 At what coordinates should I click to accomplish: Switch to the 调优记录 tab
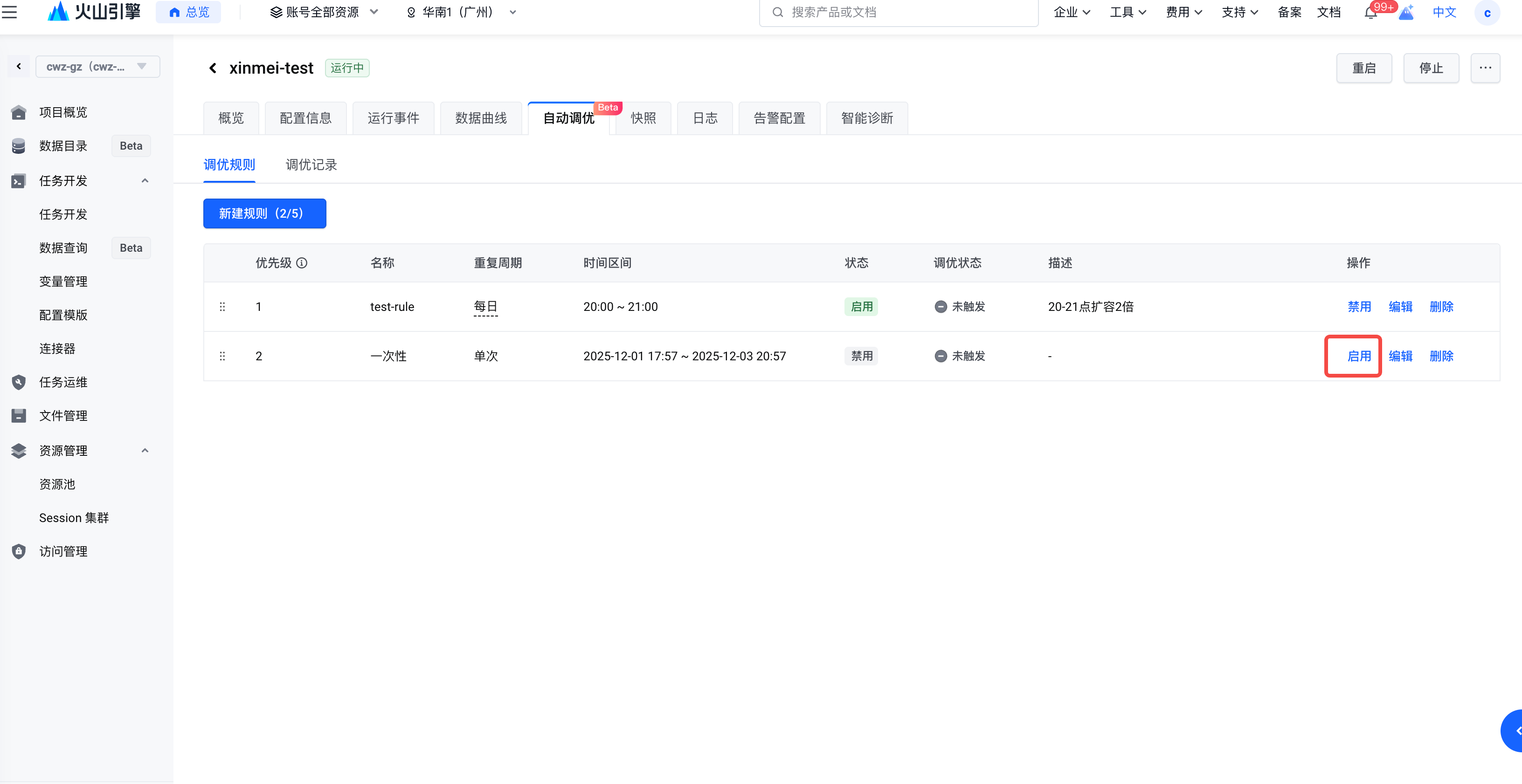pos(311,165)
